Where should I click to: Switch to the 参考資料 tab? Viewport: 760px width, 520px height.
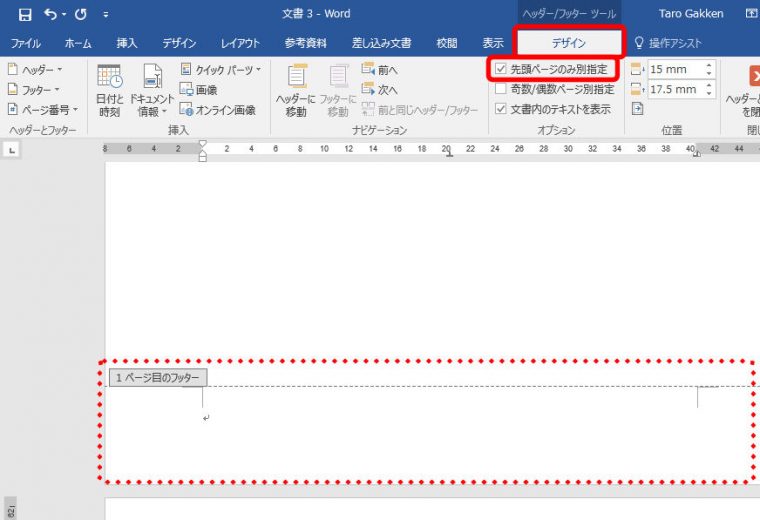(305, 43)
